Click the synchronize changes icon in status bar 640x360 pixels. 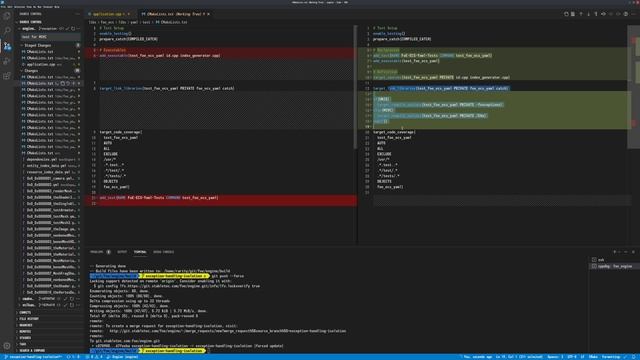[x=73, y=357]
